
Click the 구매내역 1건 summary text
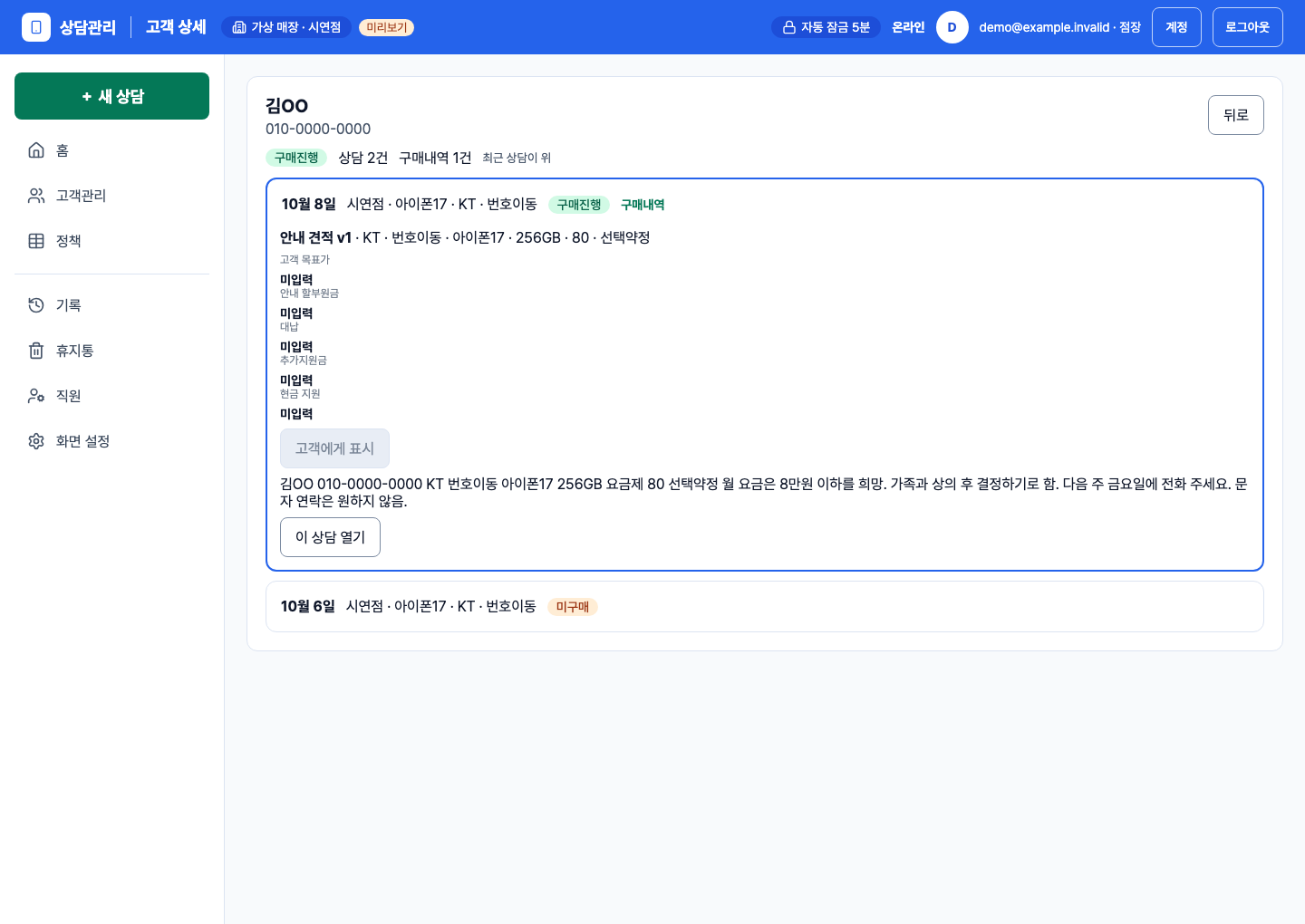[435, 158]
